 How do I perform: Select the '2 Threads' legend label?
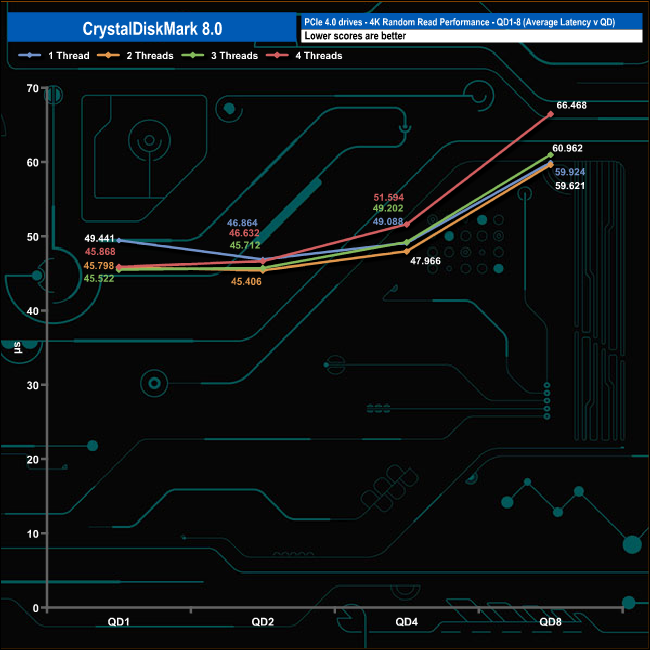[x=150, y=56]
